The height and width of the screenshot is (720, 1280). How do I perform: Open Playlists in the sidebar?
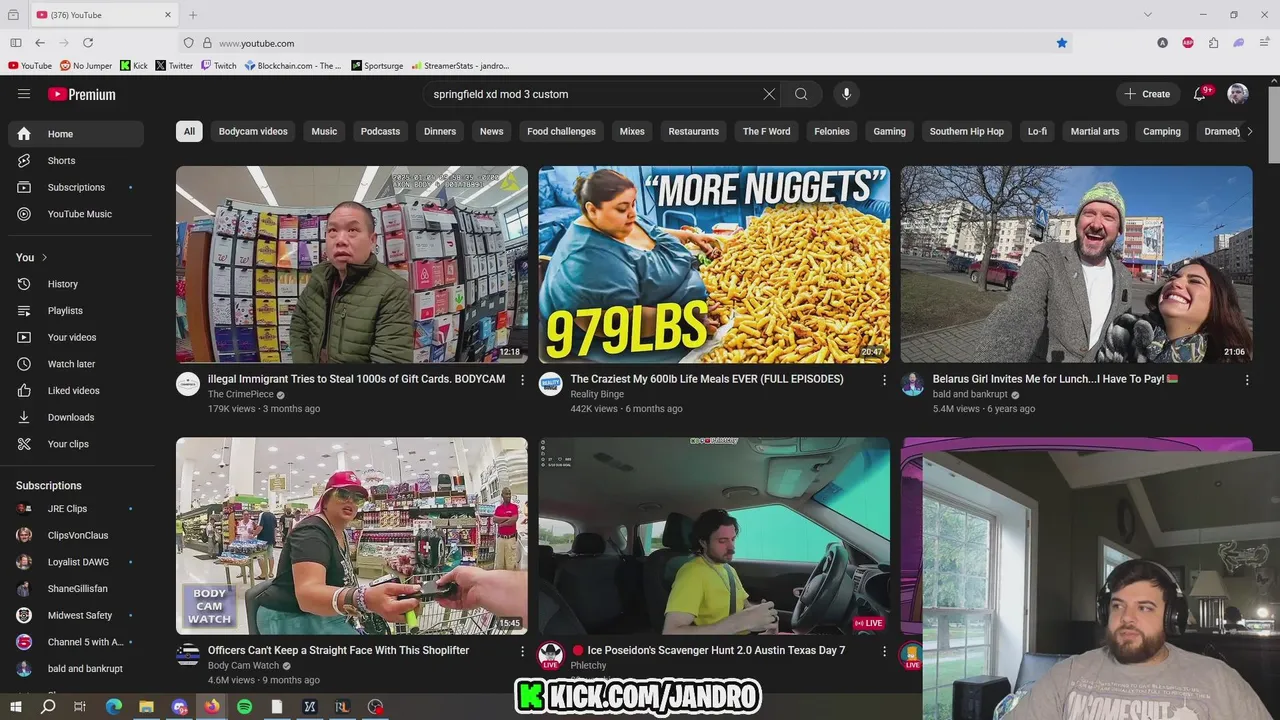76,311
